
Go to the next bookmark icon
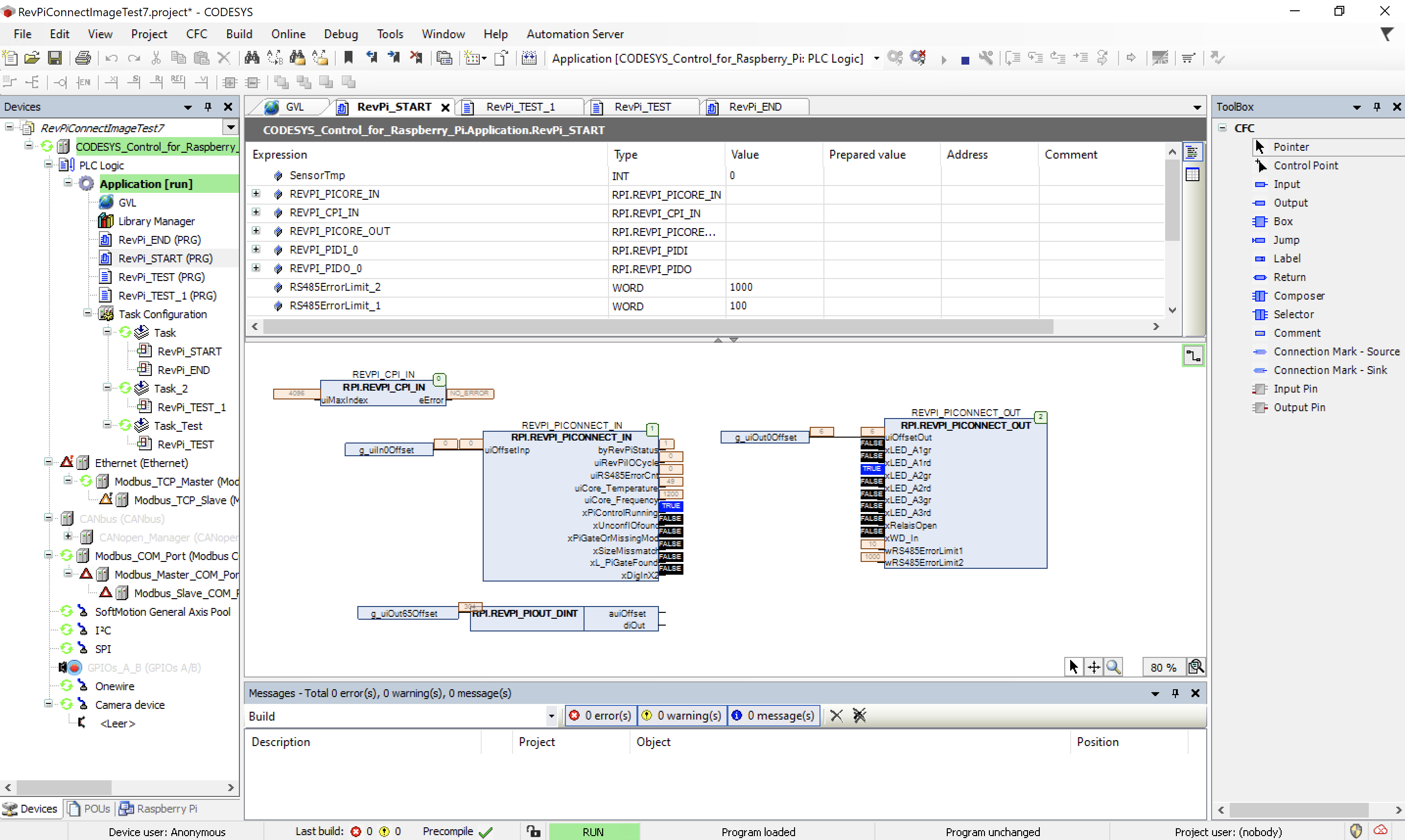tap(394, 58)
